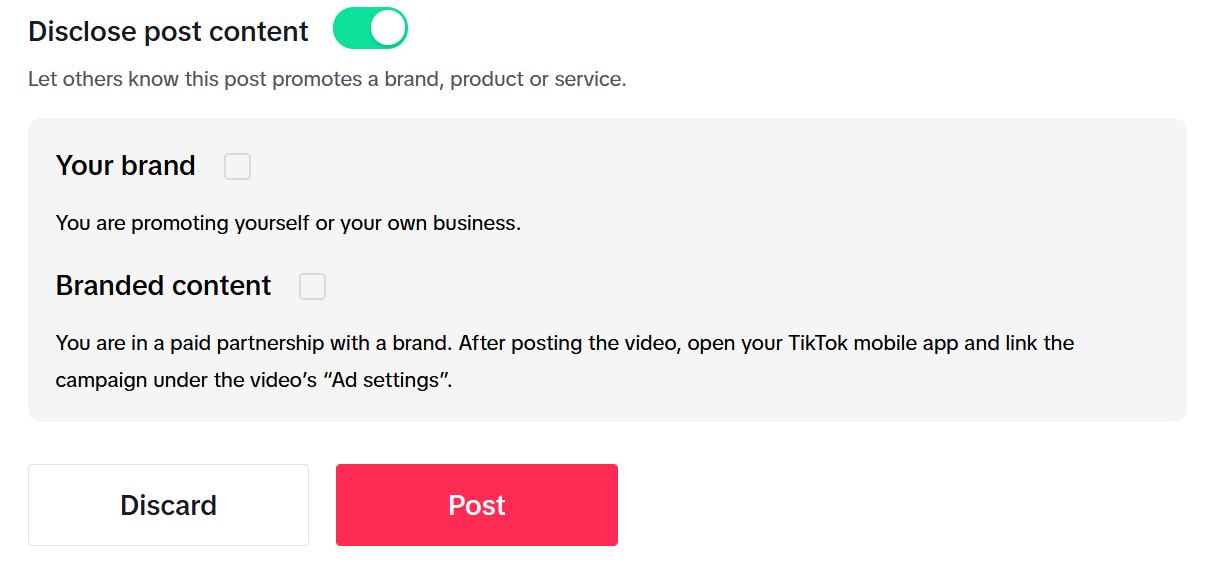Viewport: 1206px width, 569px height.
Task: Click the pink Post button
Action: tap(476, 505)
